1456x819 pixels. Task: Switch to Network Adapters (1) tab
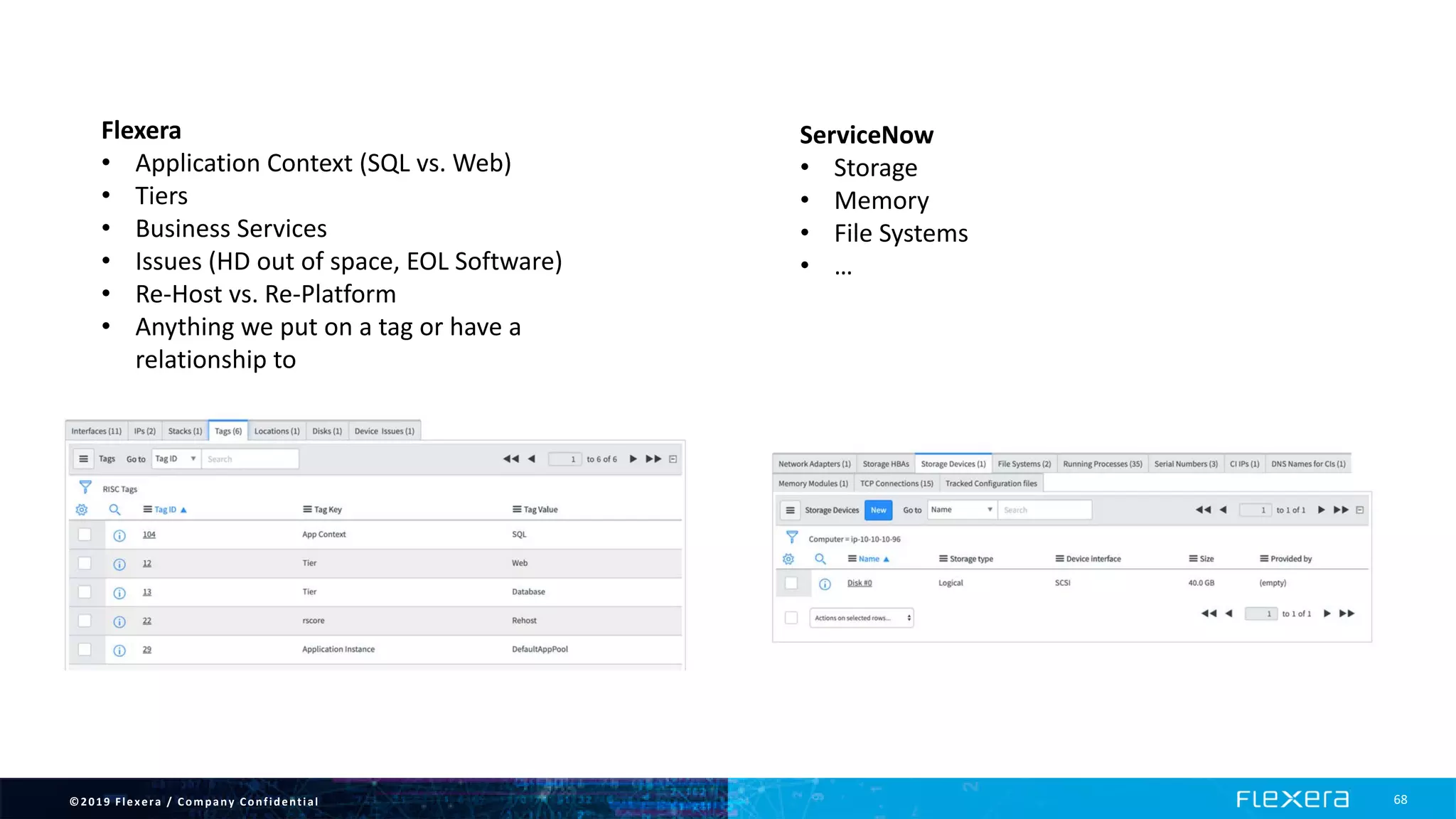click(815, 464)
